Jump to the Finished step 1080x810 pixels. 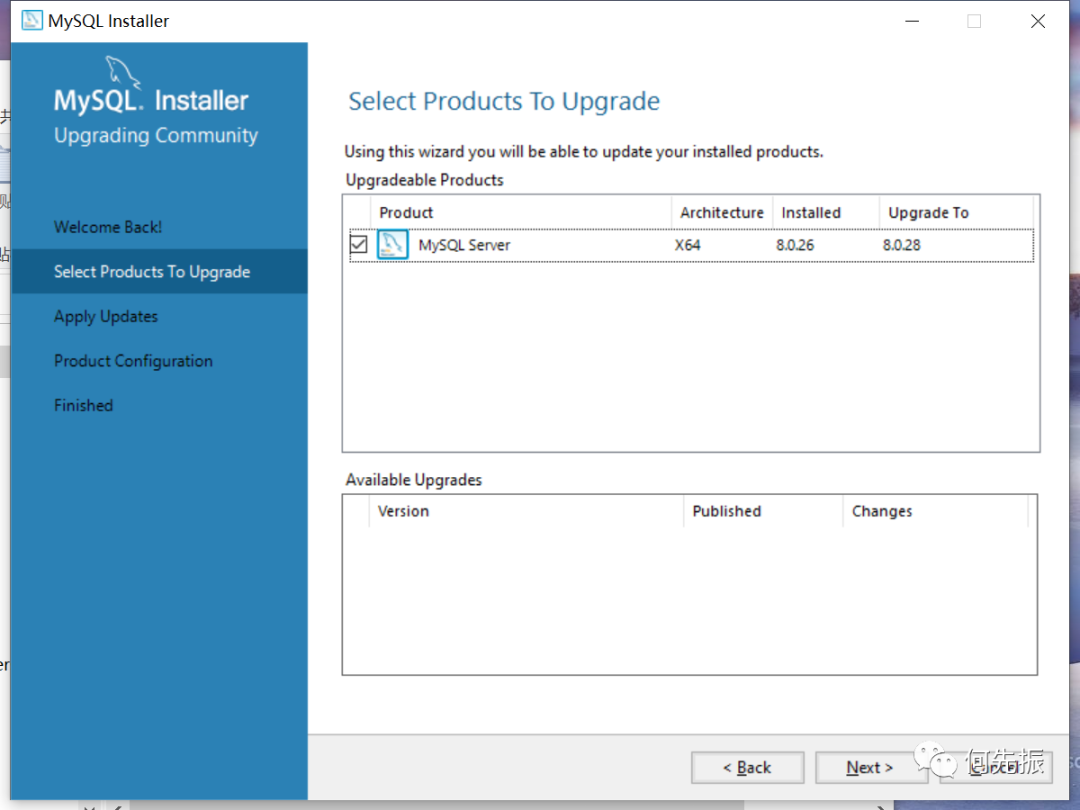point(83,406)
